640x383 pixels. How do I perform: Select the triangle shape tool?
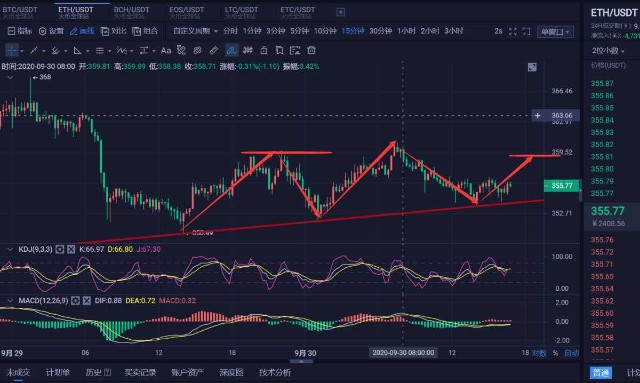tap(77, 51)
